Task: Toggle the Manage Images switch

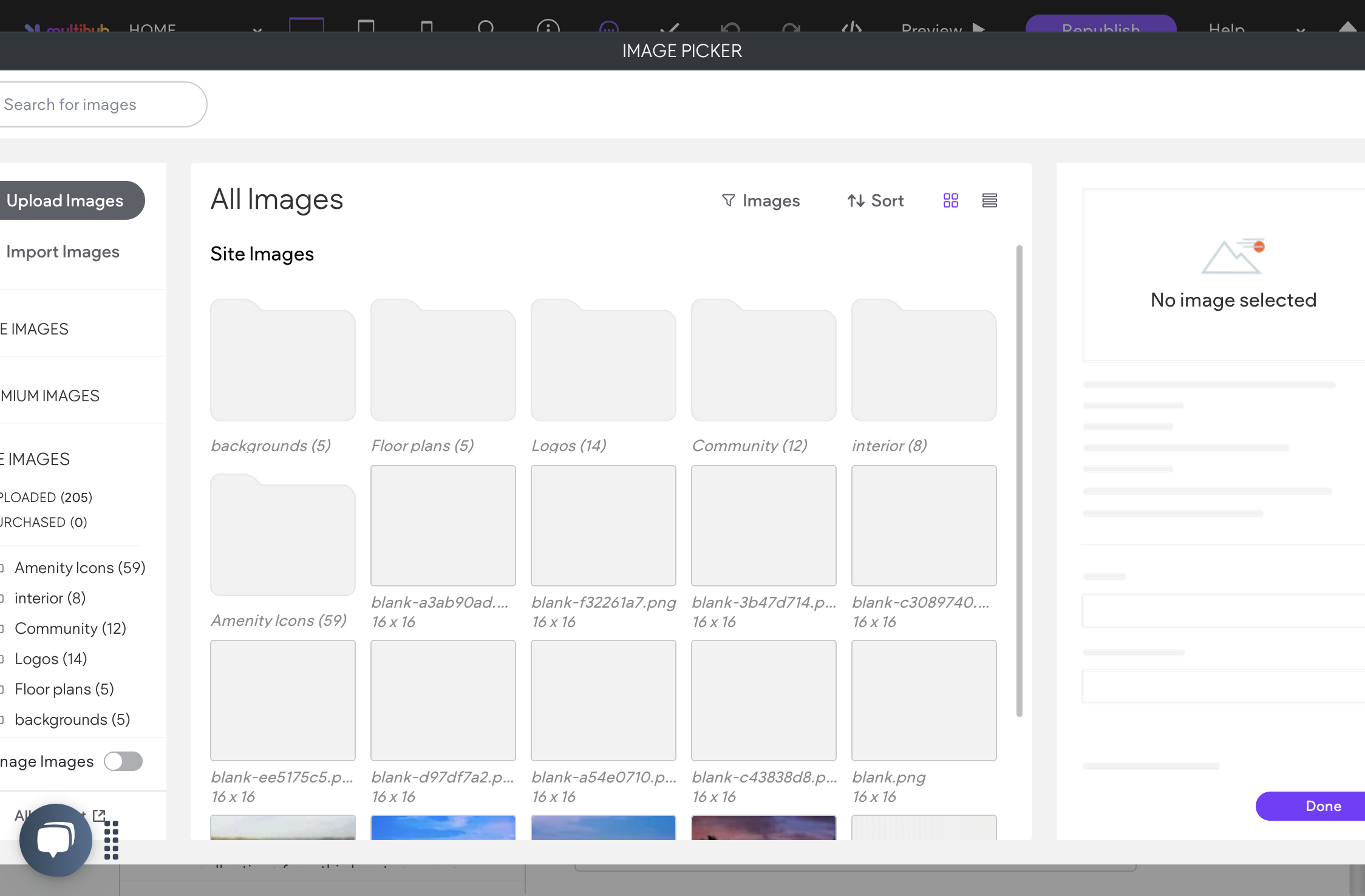Action: (x=123, y=761)
